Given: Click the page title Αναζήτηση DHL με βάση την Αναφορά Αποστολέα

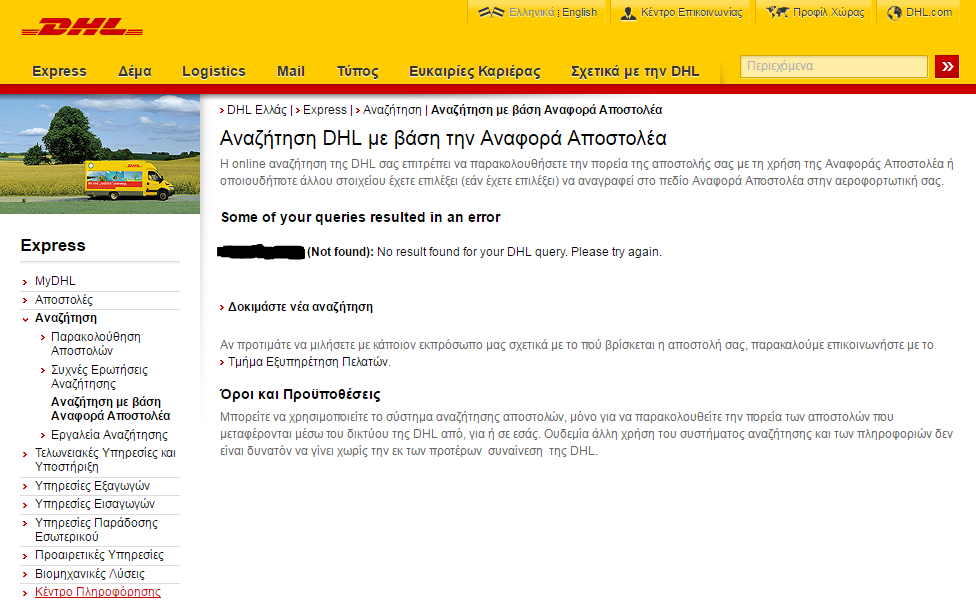Looking at the screenshot, I should [x=443, y=138].
